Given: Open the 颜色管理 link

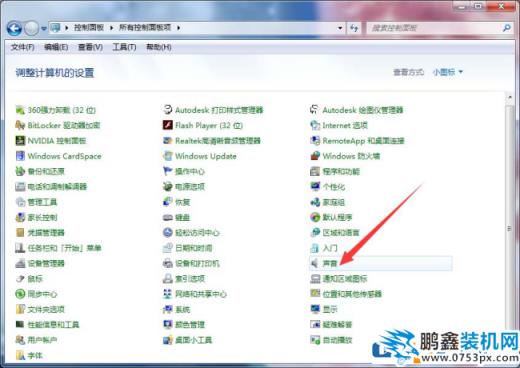Looking at the screenshot, I should [x=190, y=325].
